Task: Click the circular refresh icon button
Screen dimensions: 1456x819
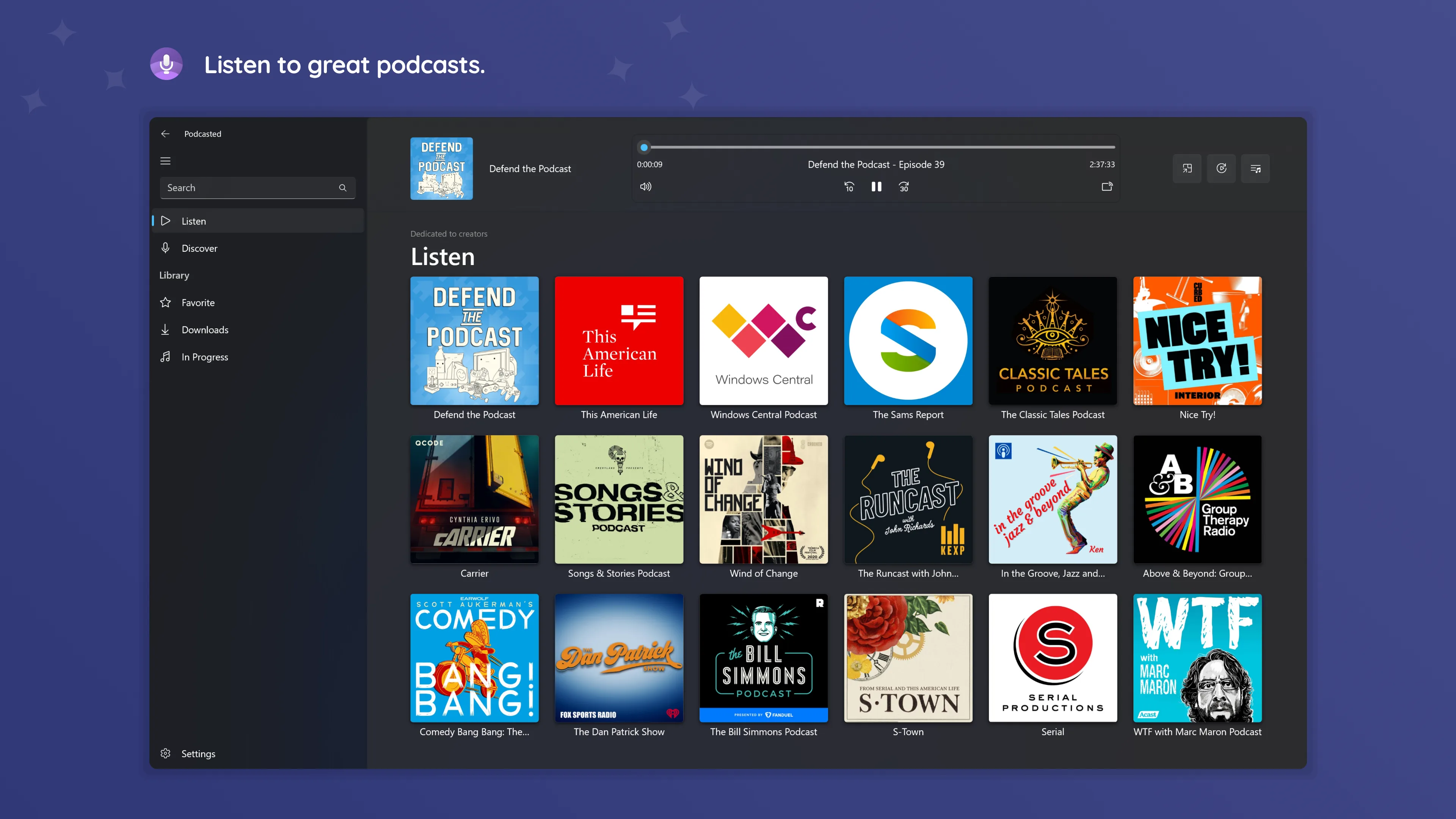Action: 1221,168
